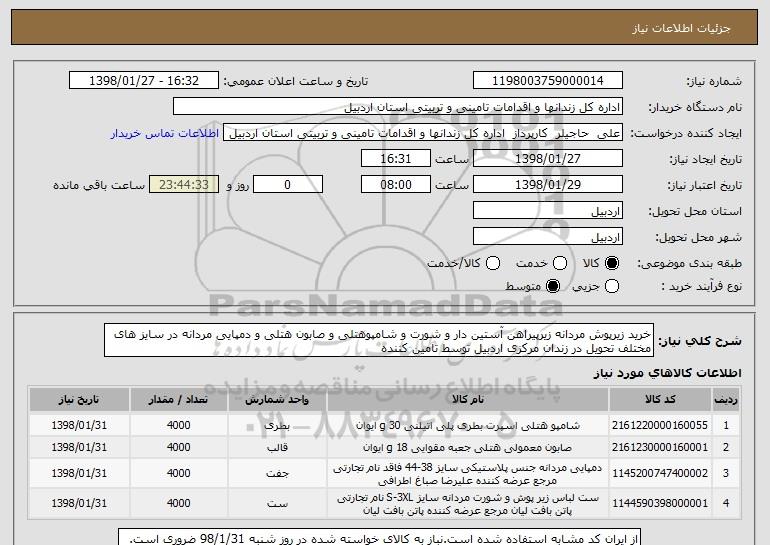Click need date 1398/01/31 in row 4

pyautogui.click(x=79, y=503)
